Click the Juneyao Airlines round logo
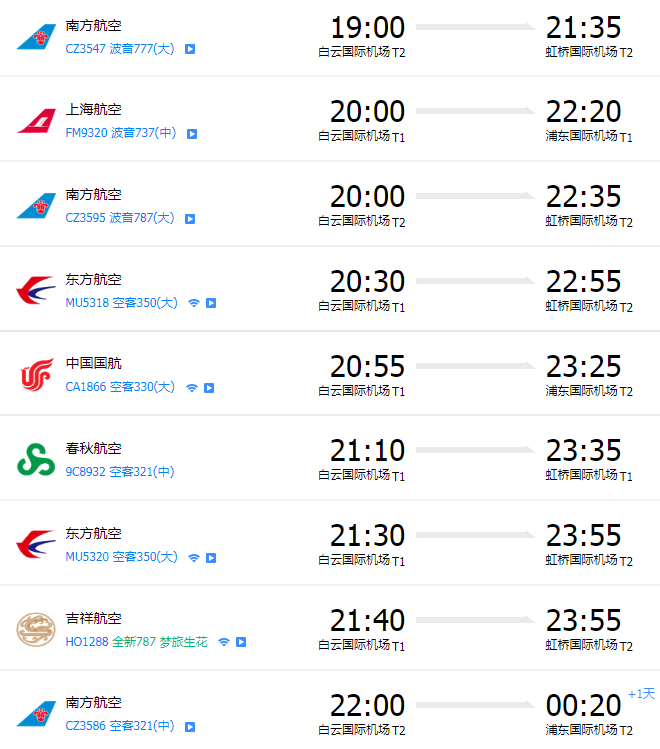The width and height of the screenshot is (660, 749). (36, 630)
